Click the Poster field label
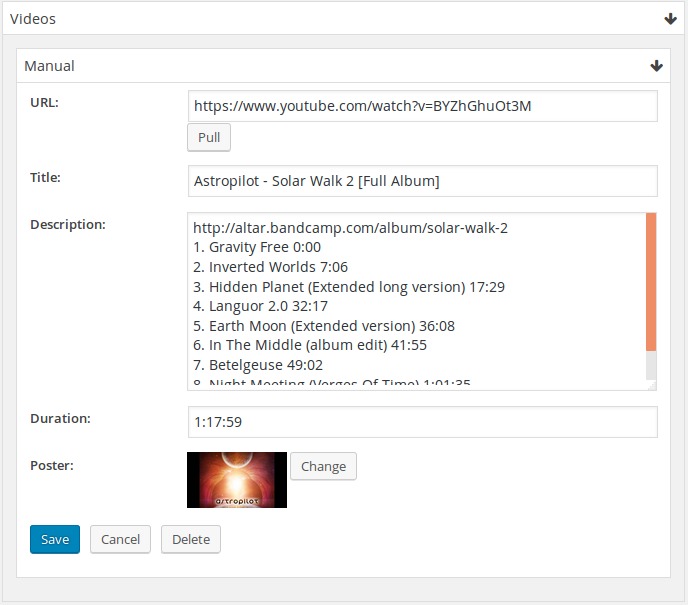The width and height of the screenshot is (688, 605). coord(53,464)
